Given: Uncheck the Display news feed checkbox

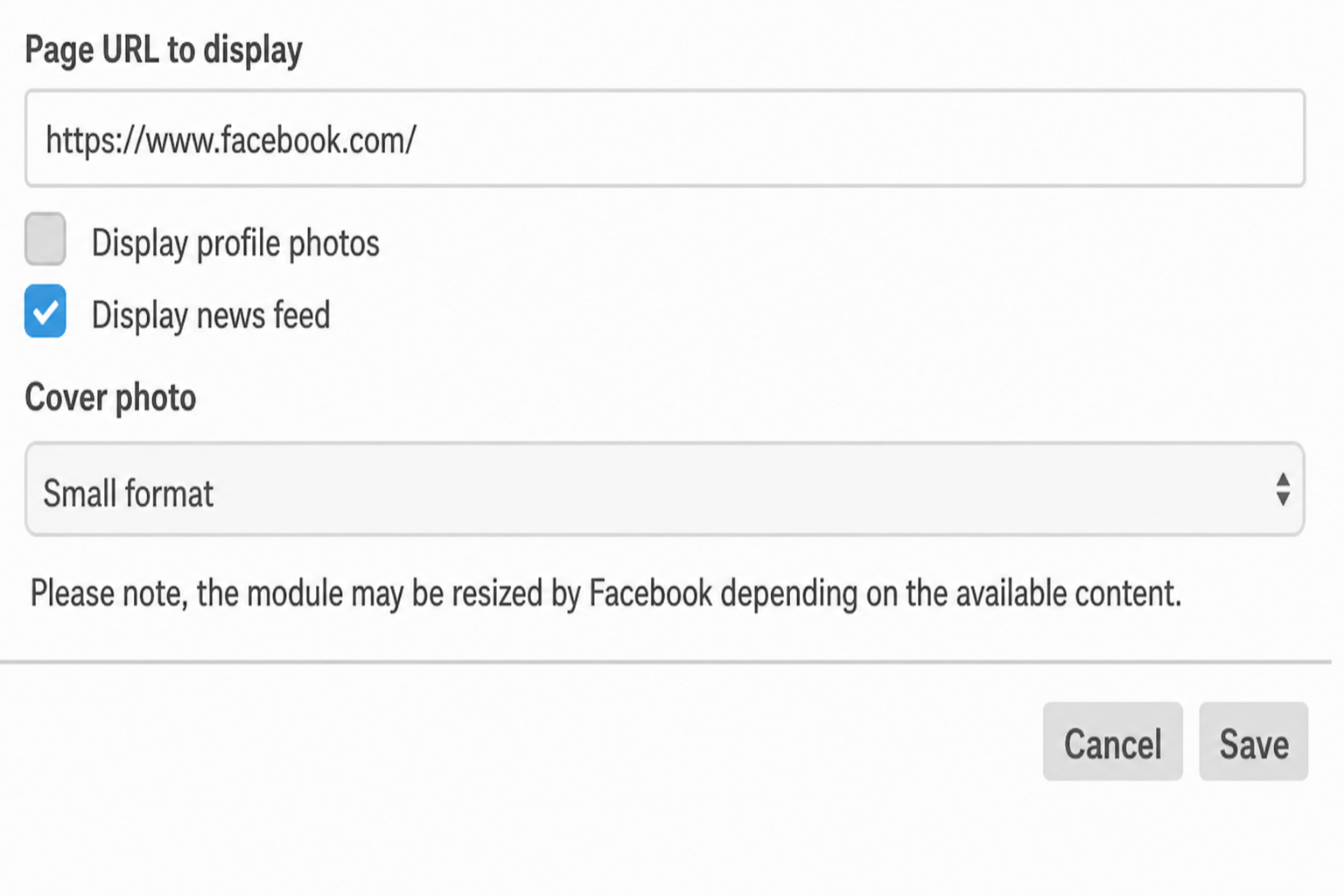Looking at the screenshot, I should pyautogui.click(x=45, y=311).
